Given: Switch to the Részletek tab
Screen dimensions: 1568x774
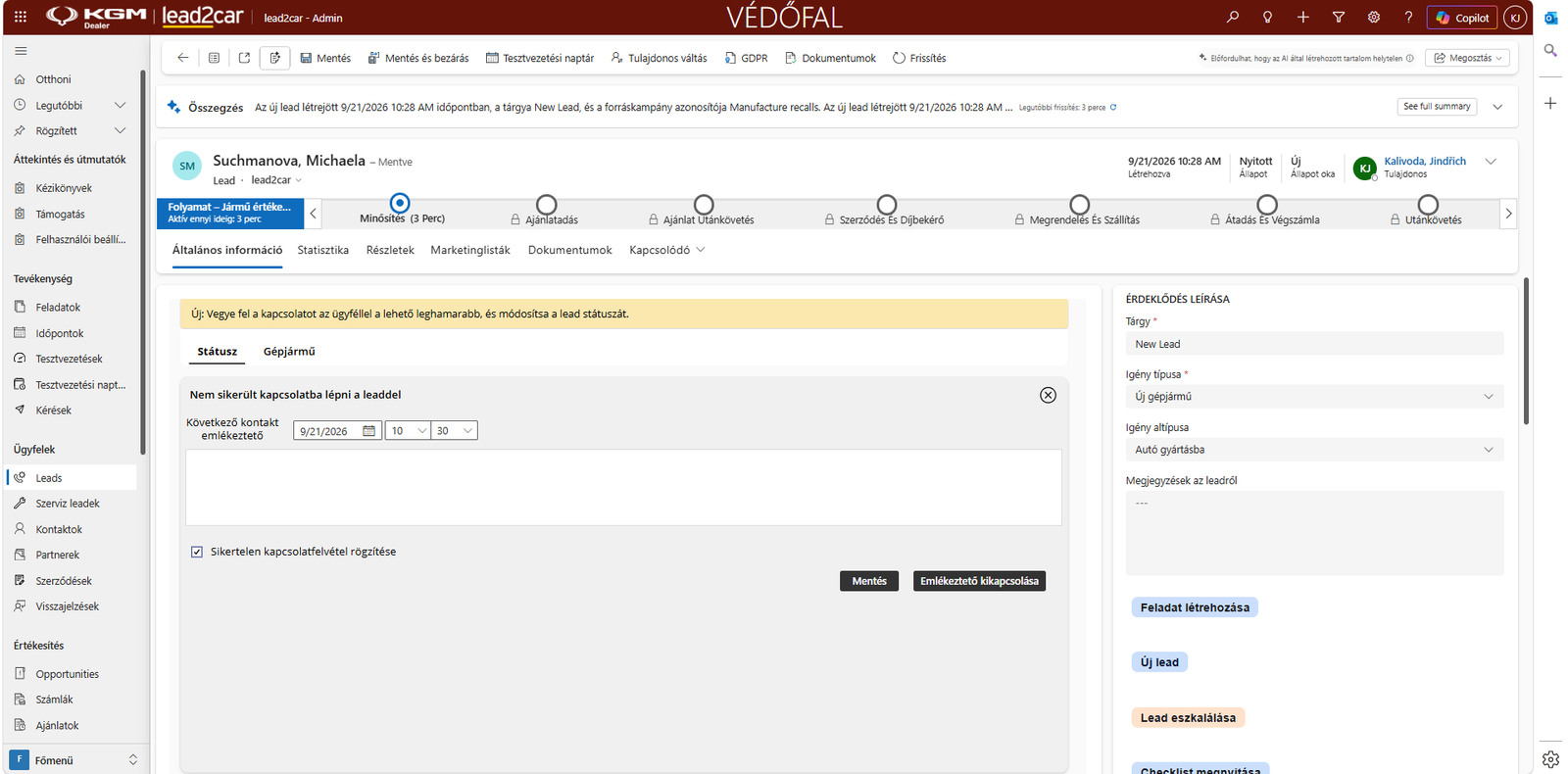Looking at the screenshot, I should click(x=390, y=250).
